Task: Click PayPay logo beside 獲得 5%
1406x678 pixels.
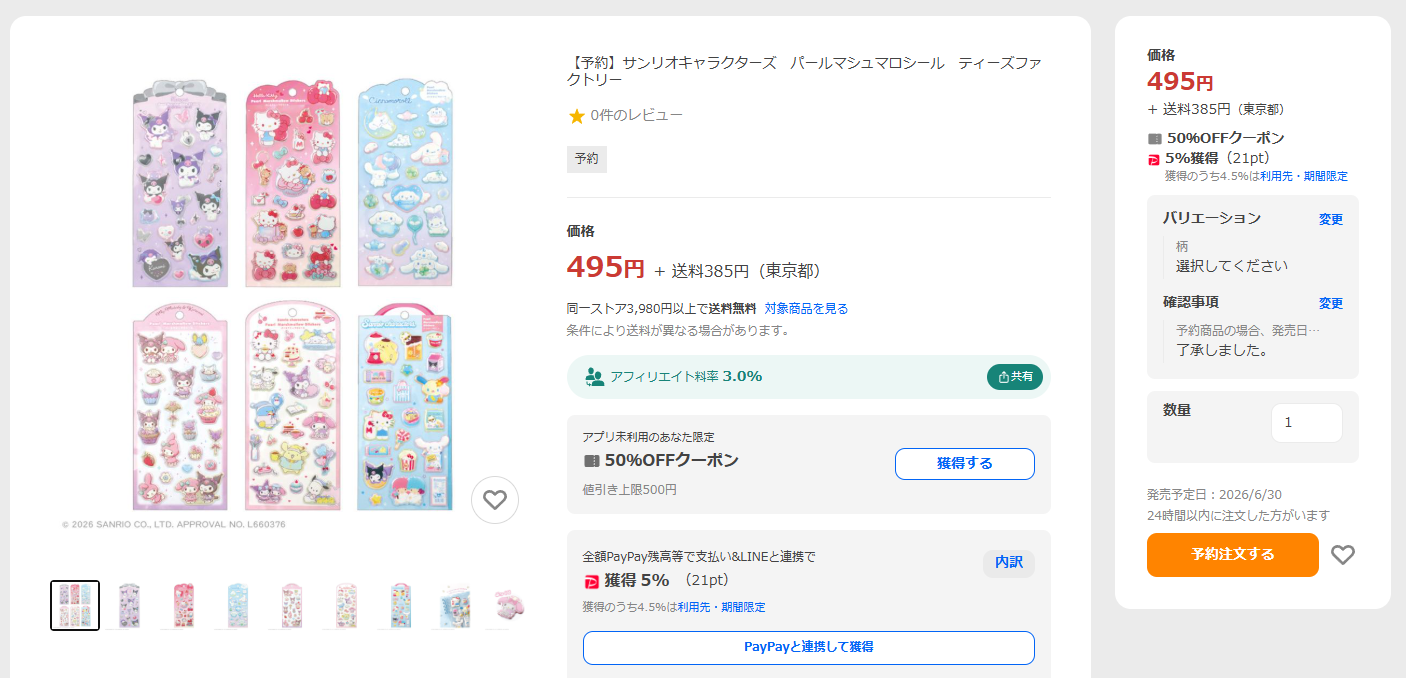Action: (x=592, y=581)
